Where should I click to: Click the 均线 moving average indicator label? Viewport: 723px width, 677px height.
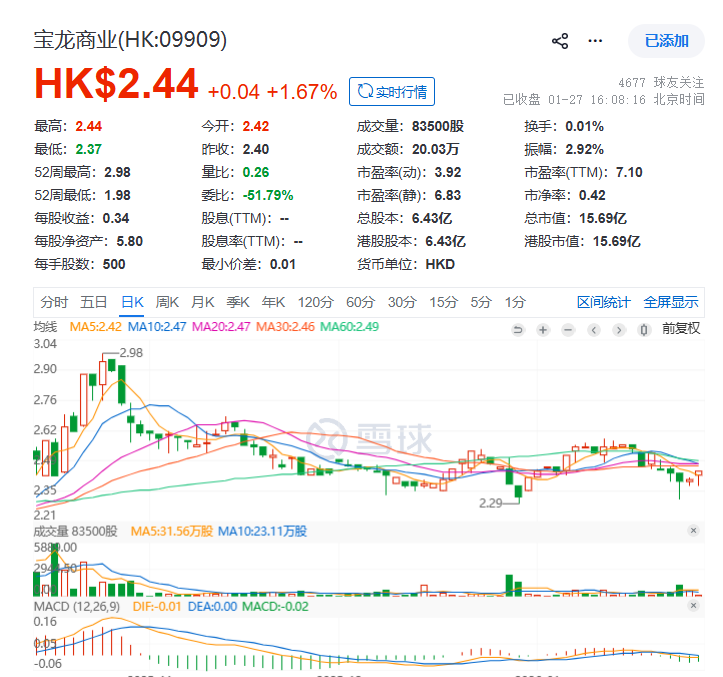click(46, 327)
